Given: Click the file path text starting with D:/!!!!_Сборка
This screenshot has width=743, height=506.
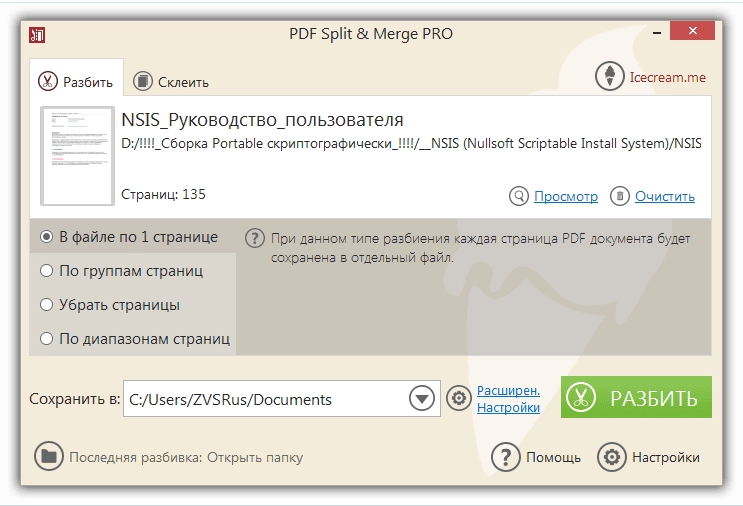Looking at the screenshot, I should tap(411, 144).
